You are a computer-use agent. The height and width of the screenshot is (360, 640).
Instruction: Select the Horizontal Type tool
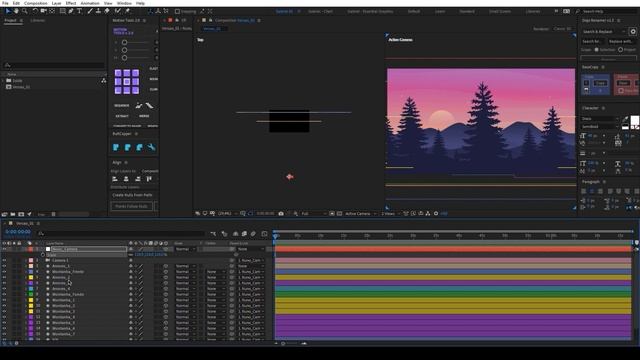(x=80, y=11)
